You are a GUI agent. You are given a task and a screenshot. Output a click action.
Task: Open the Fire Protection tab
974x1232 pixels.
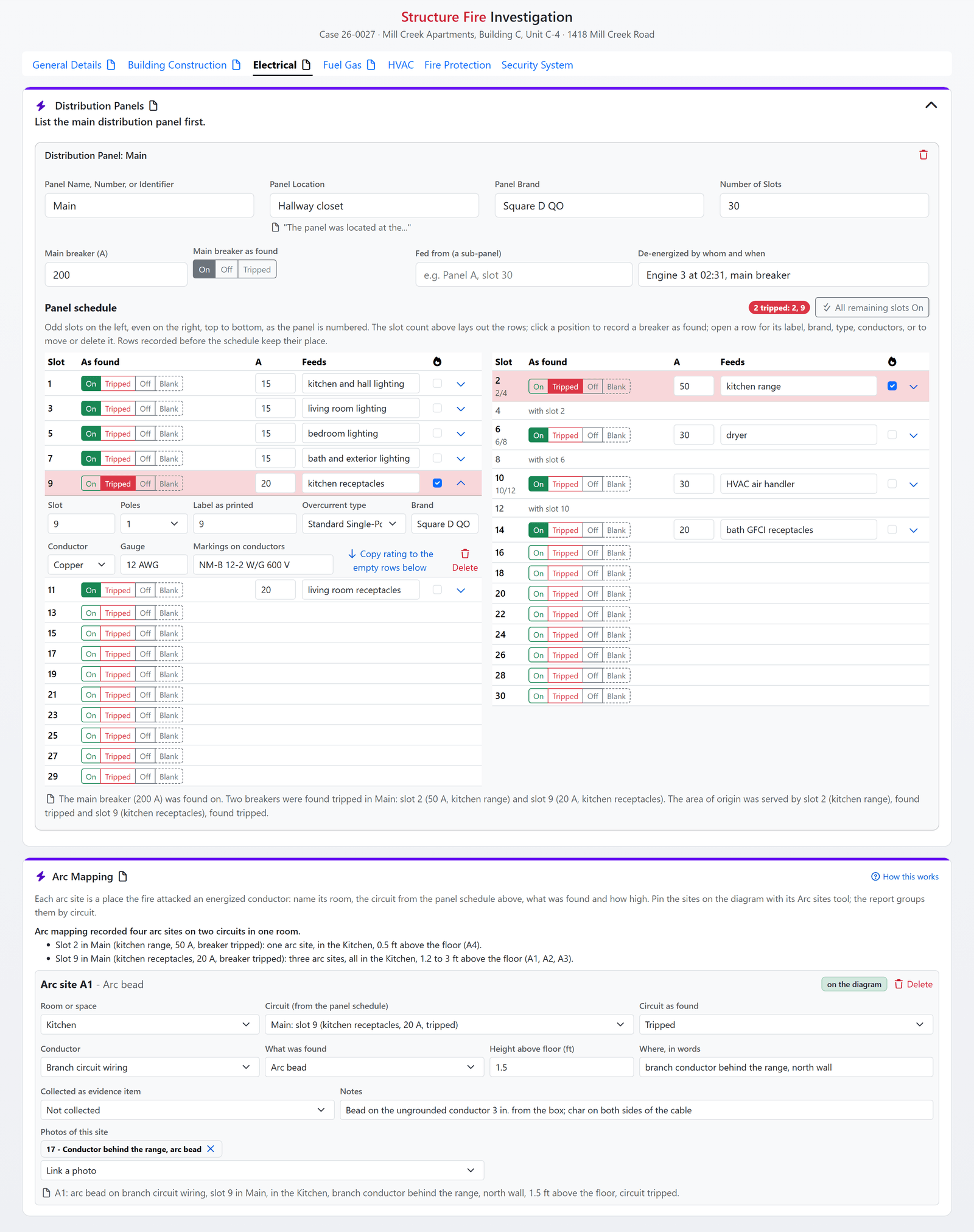click(x=457, y=65)
